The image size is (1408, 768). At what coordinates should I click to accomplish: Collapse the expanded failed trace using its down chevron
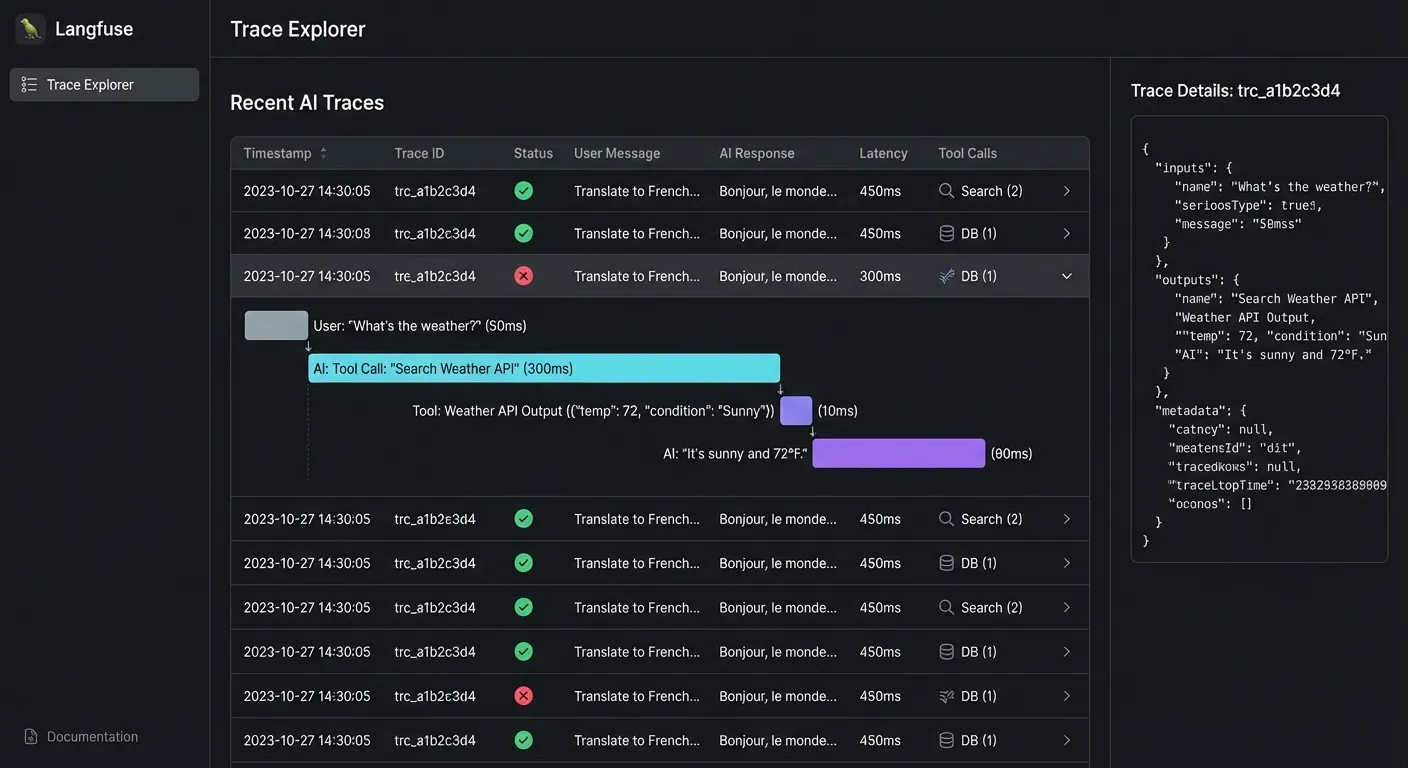[x=1066, y=276]
